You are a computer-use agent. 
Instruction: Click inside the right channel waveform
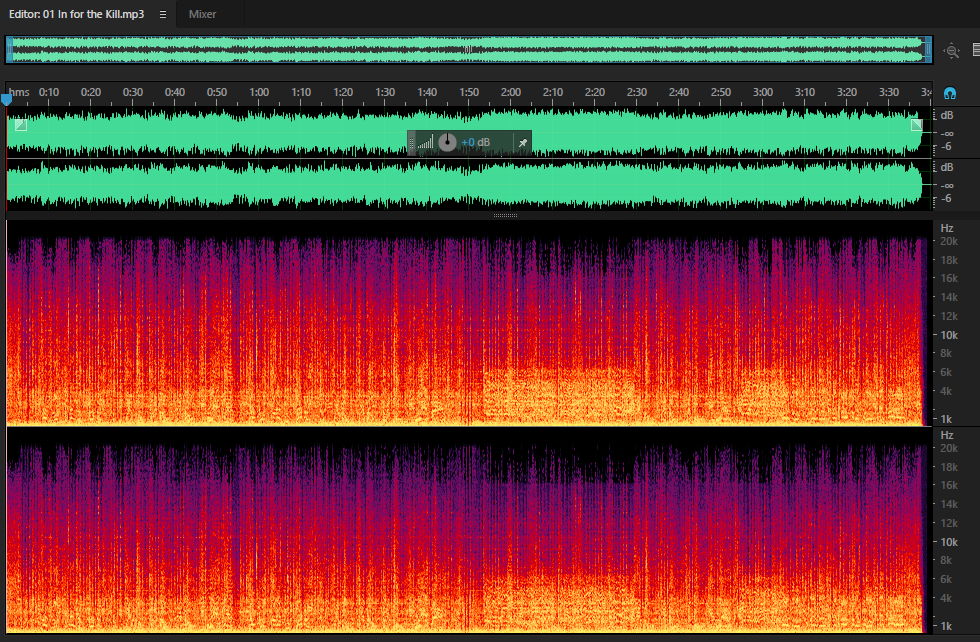point(469,184)
